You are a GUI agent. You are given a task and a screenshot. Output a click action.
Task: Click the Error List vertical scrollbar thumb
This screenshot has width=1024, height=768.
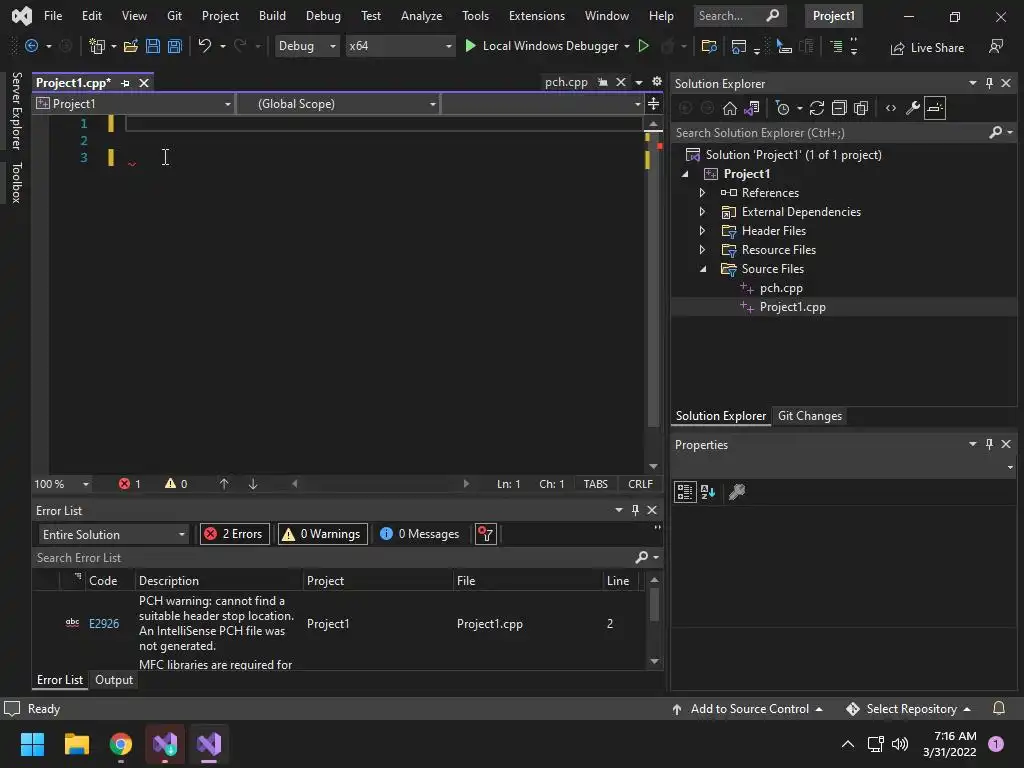(x=654, y=604)
